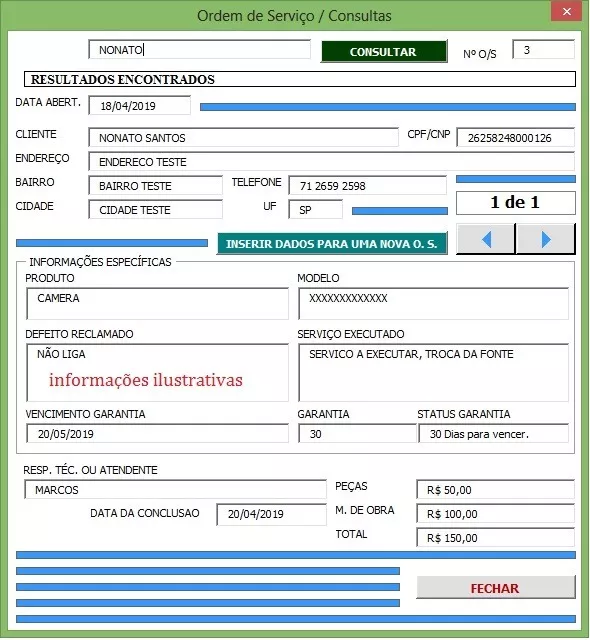This screenshot has width=590, height=640.
Task: Click the STATUS GARANTIA label
Action: [x=464, y=414]
